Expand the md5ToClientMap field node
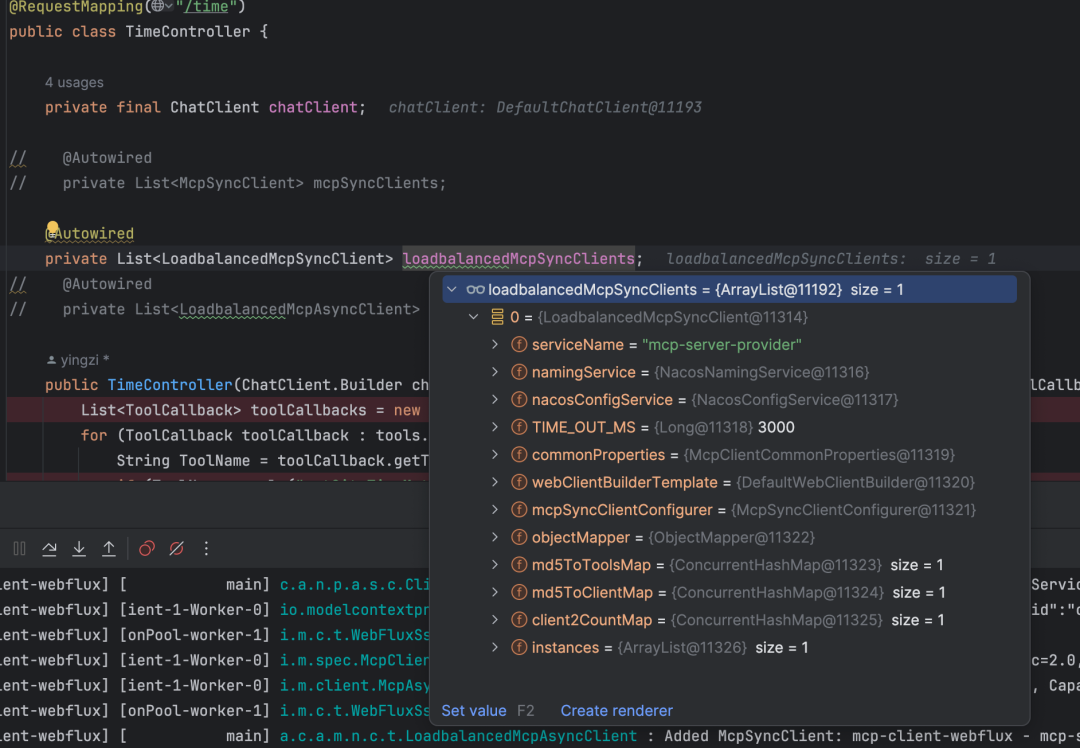This screenshot has width=1080, height=748. coord(495,592)
